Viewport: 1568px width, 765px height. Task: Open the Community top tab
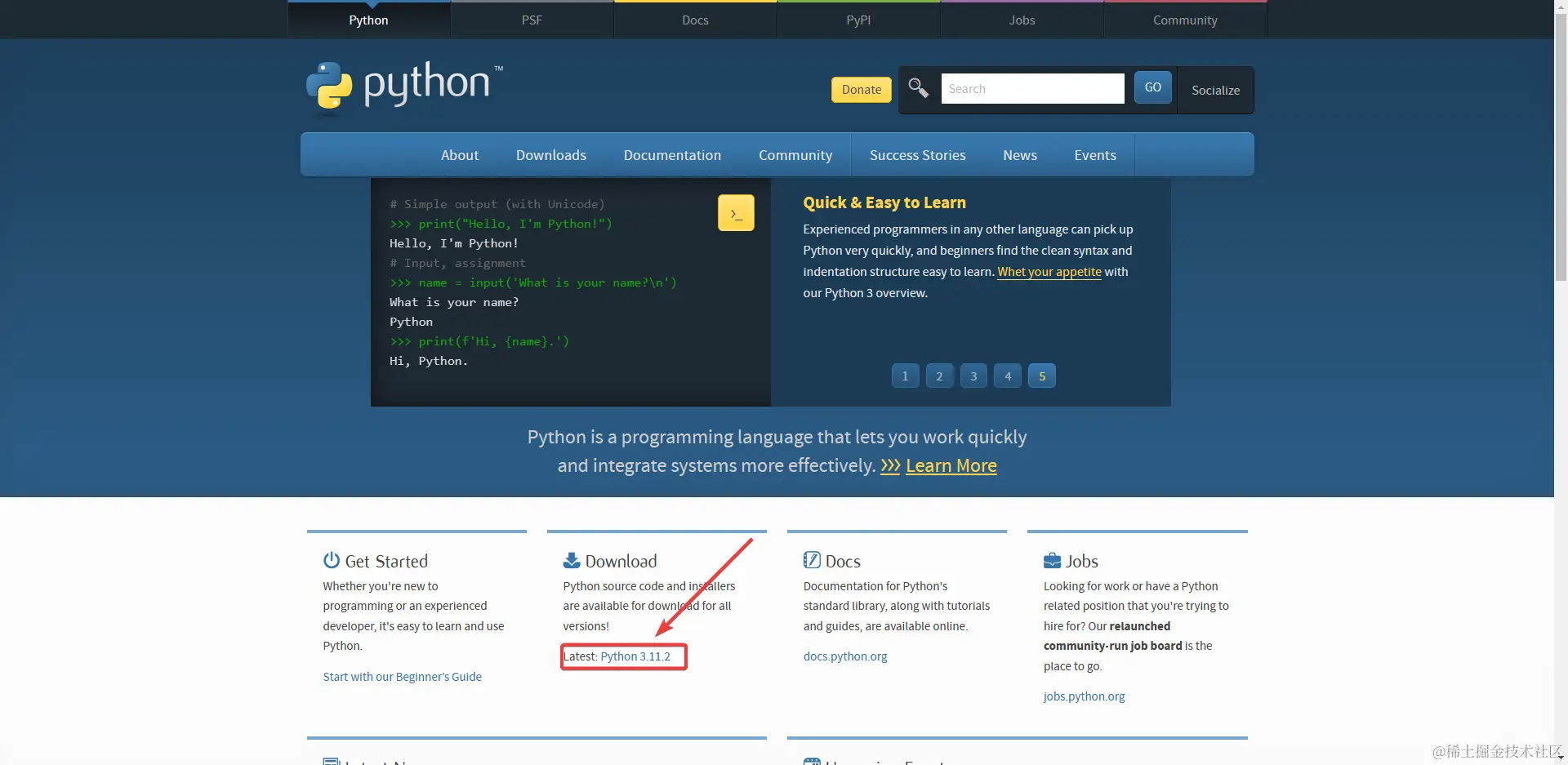pos(1185,20)
